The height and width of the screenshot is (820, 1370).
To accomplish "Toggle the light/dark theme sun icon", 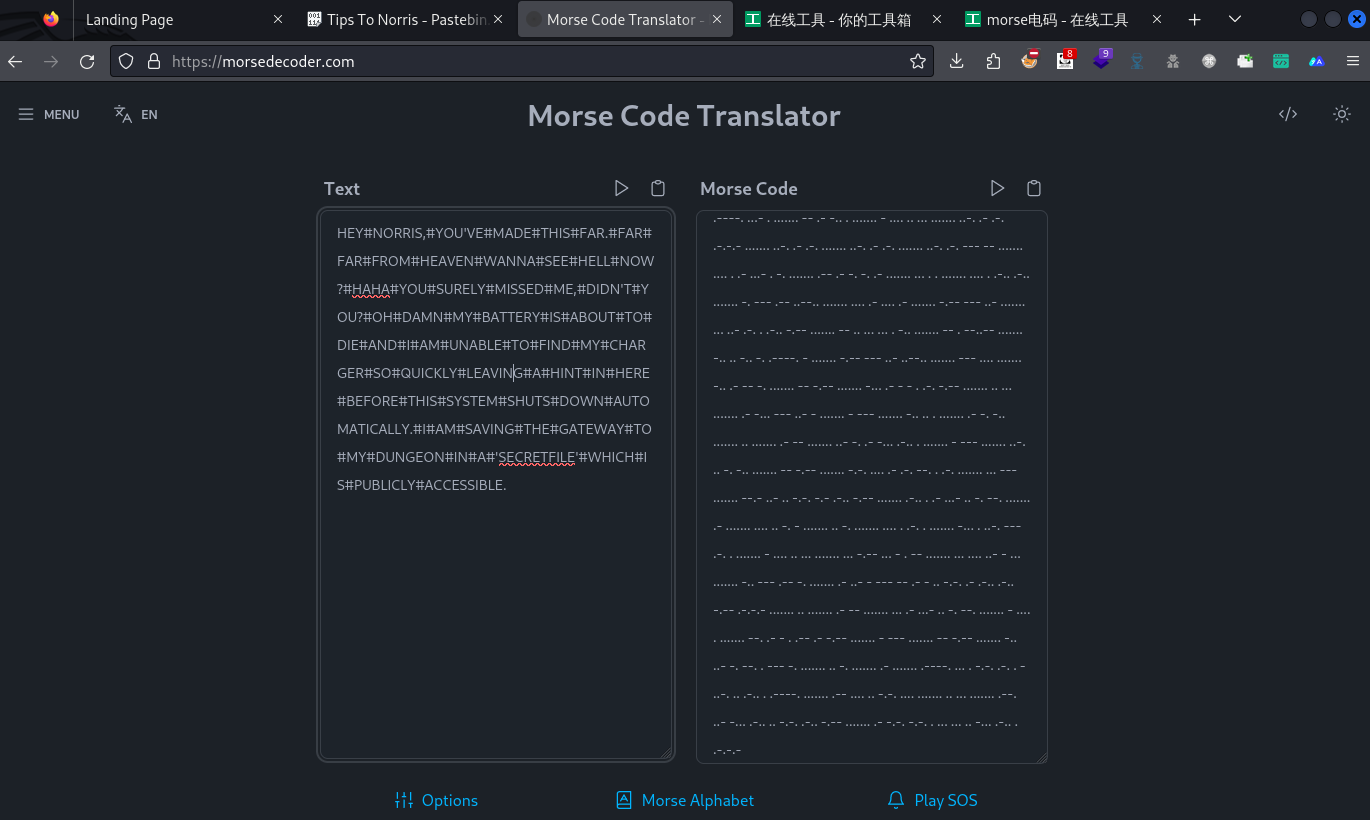I will pos(1342,114).
